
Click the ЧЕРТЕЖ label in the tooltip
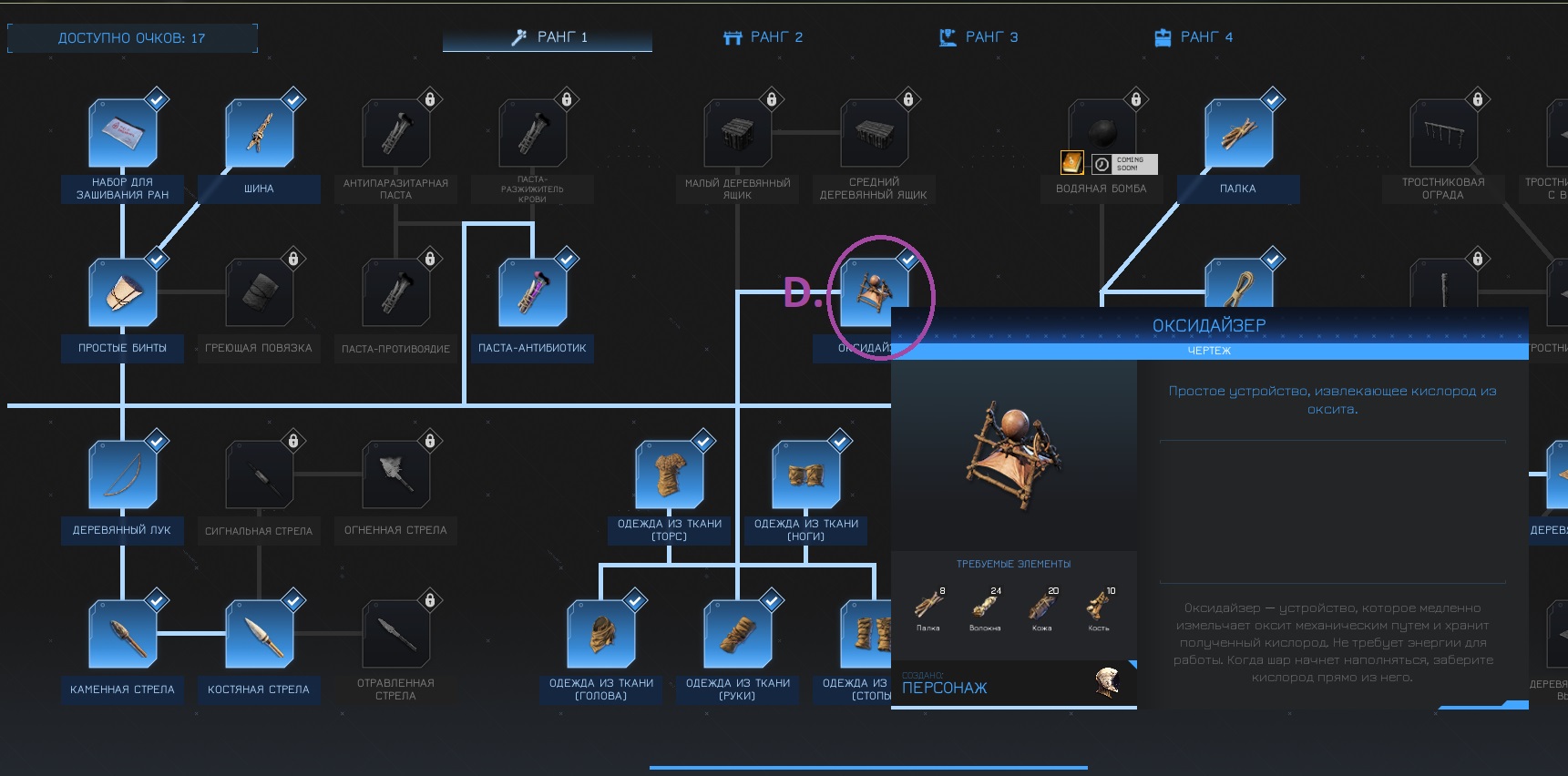click(1209, 351)
